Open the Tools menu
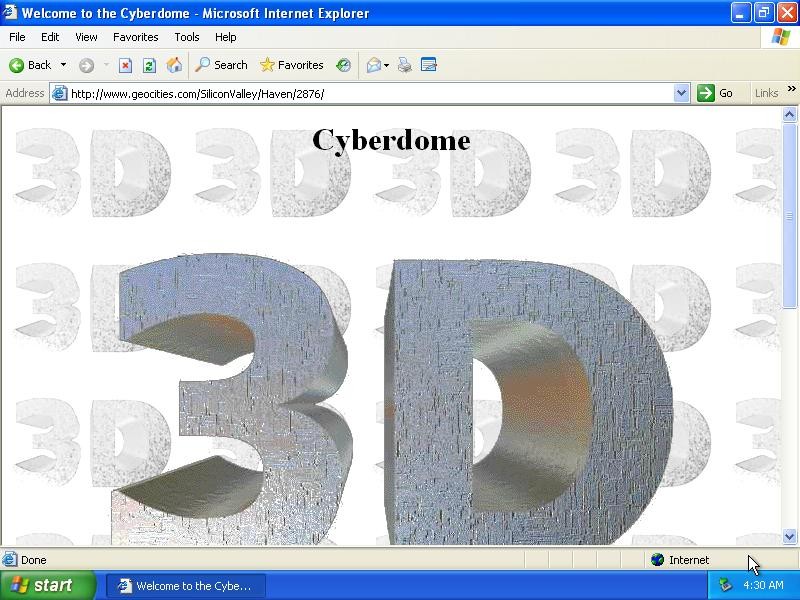Viewport: 800px width, 600px height. point(187,37)
